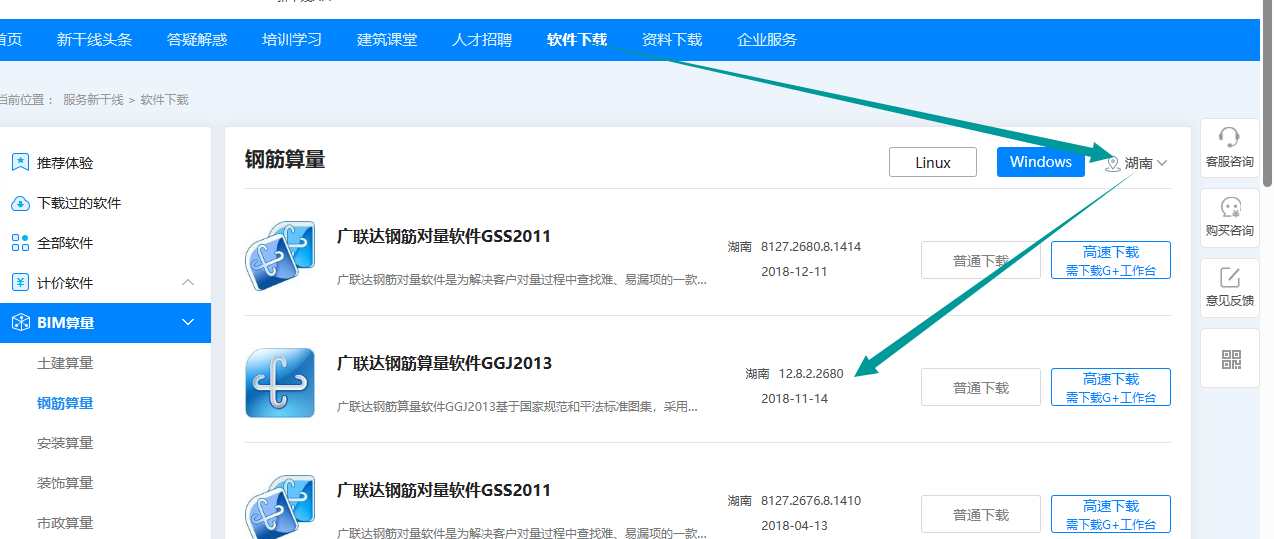Click the 计价软件 yen icon
This screenshot has height=539, width=1274.
(20, 283)
